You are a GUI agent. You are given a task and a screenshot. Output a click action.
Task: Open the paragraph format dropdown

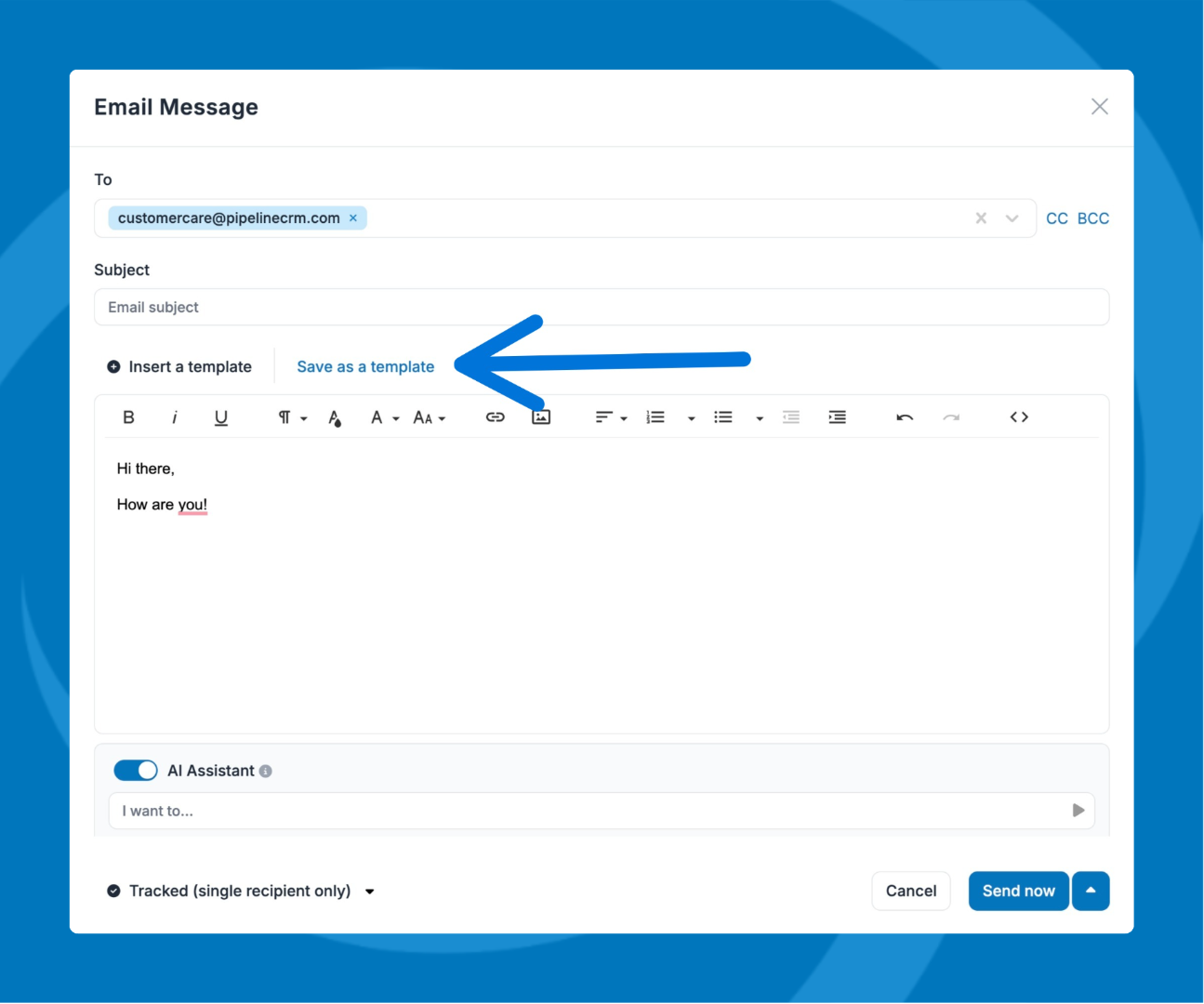(291, 417)
